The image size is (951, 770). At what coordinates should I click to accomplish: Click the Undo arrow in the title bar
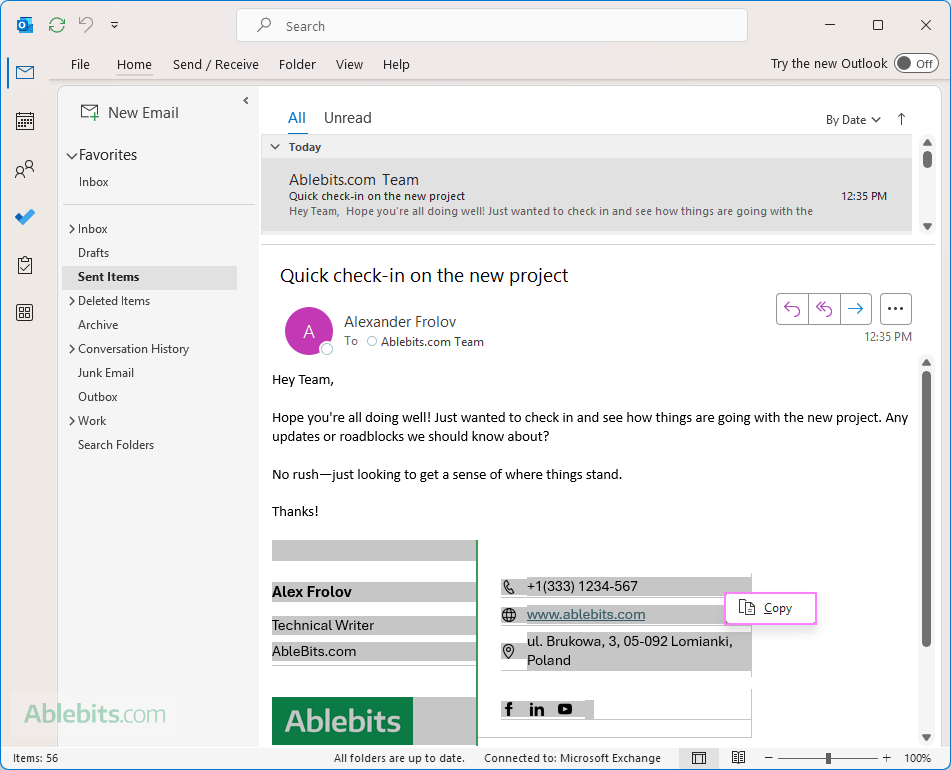(x=86, y=25)
